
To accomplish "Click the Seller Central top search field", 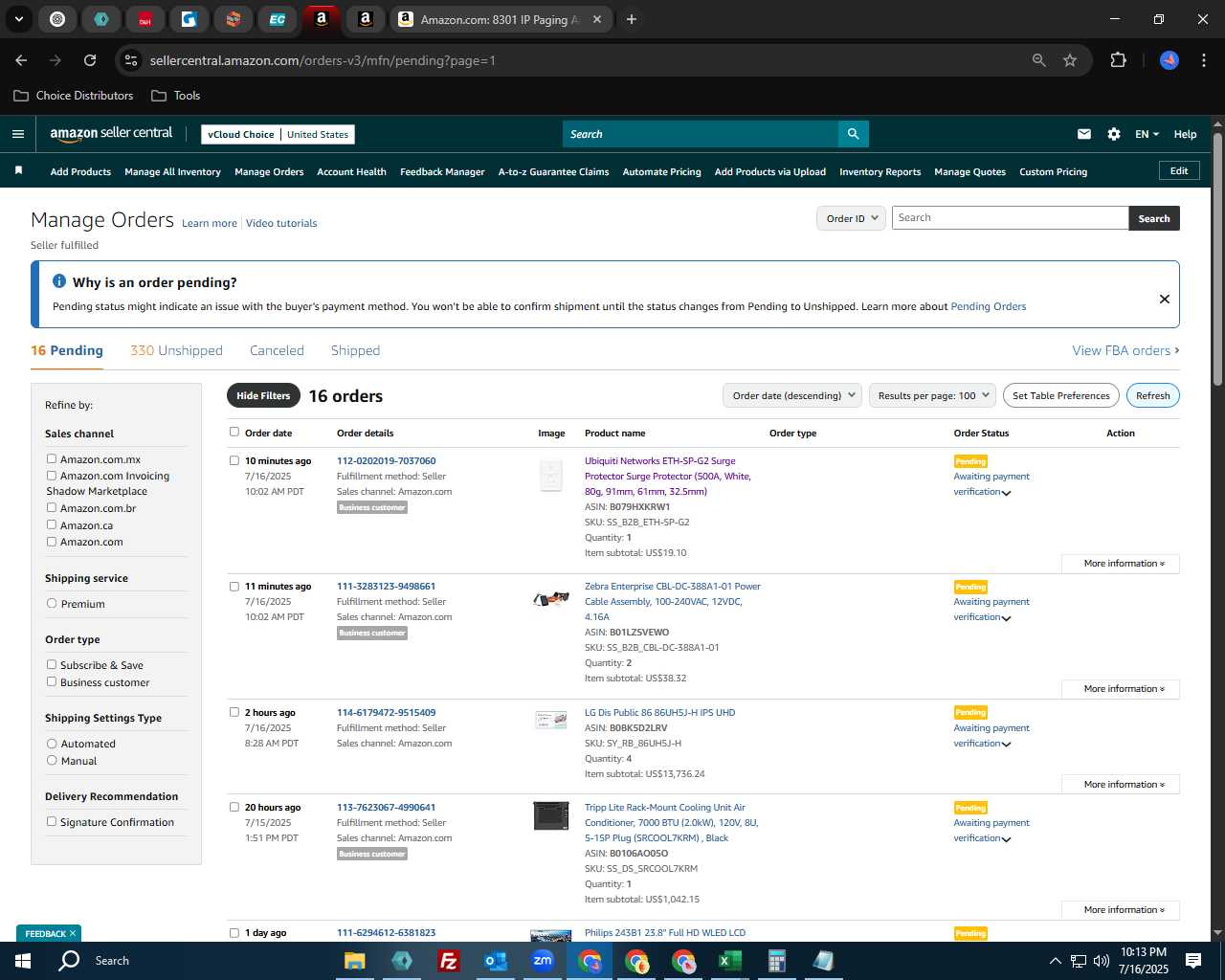I will click(x=700, y=134).
